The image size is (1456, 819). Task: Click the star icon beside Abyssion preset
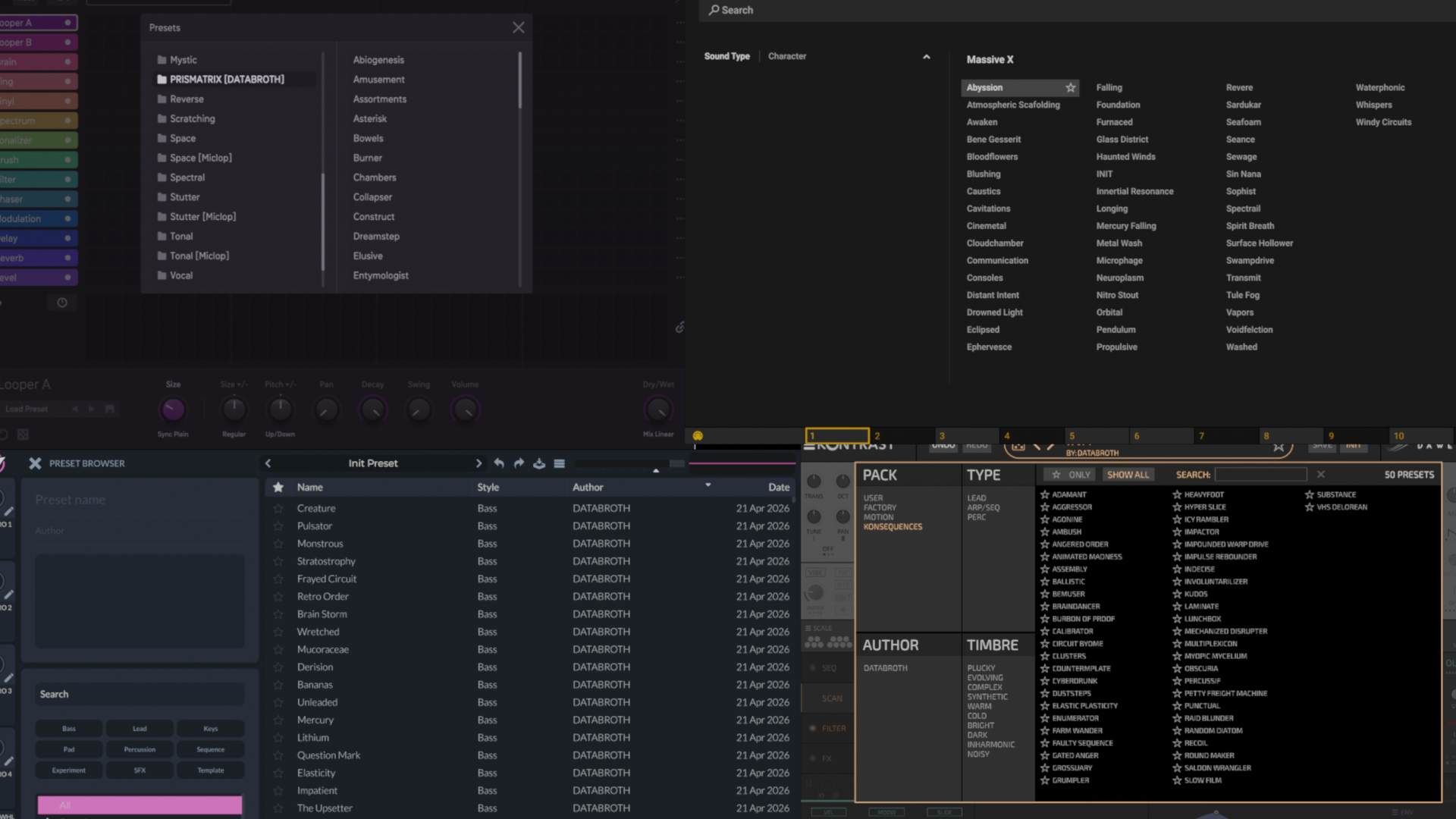coord(1071,88)
